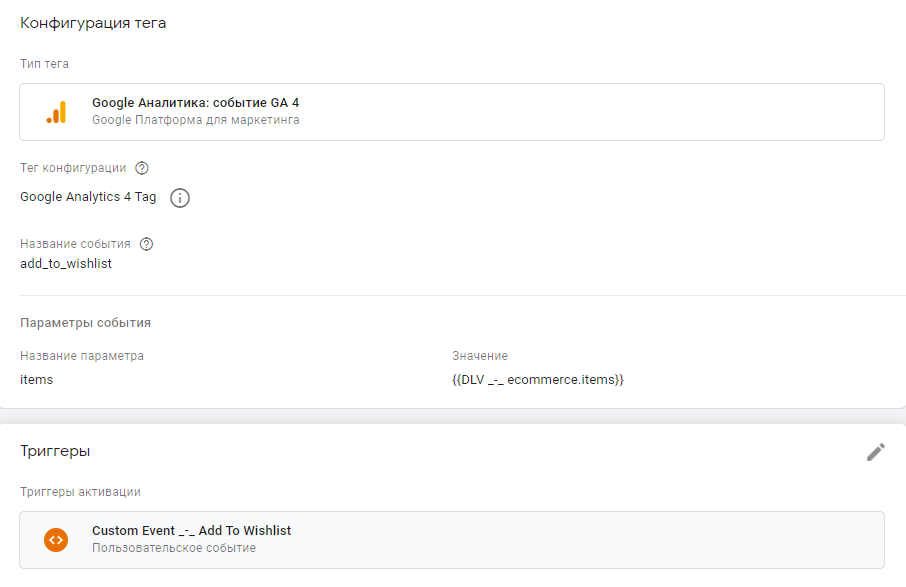Click the orange custom event trigger icon
Viewport: 906px width, 587px height.
[x=56, y=540]
